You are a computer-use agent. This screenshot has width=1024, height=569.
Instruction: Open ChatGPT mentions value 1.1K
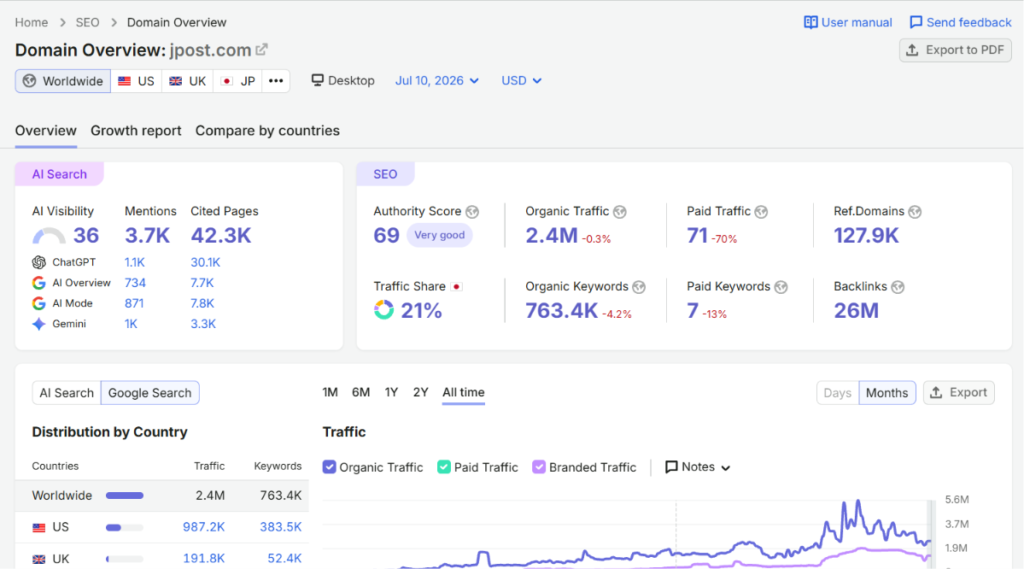coord(135,262)
